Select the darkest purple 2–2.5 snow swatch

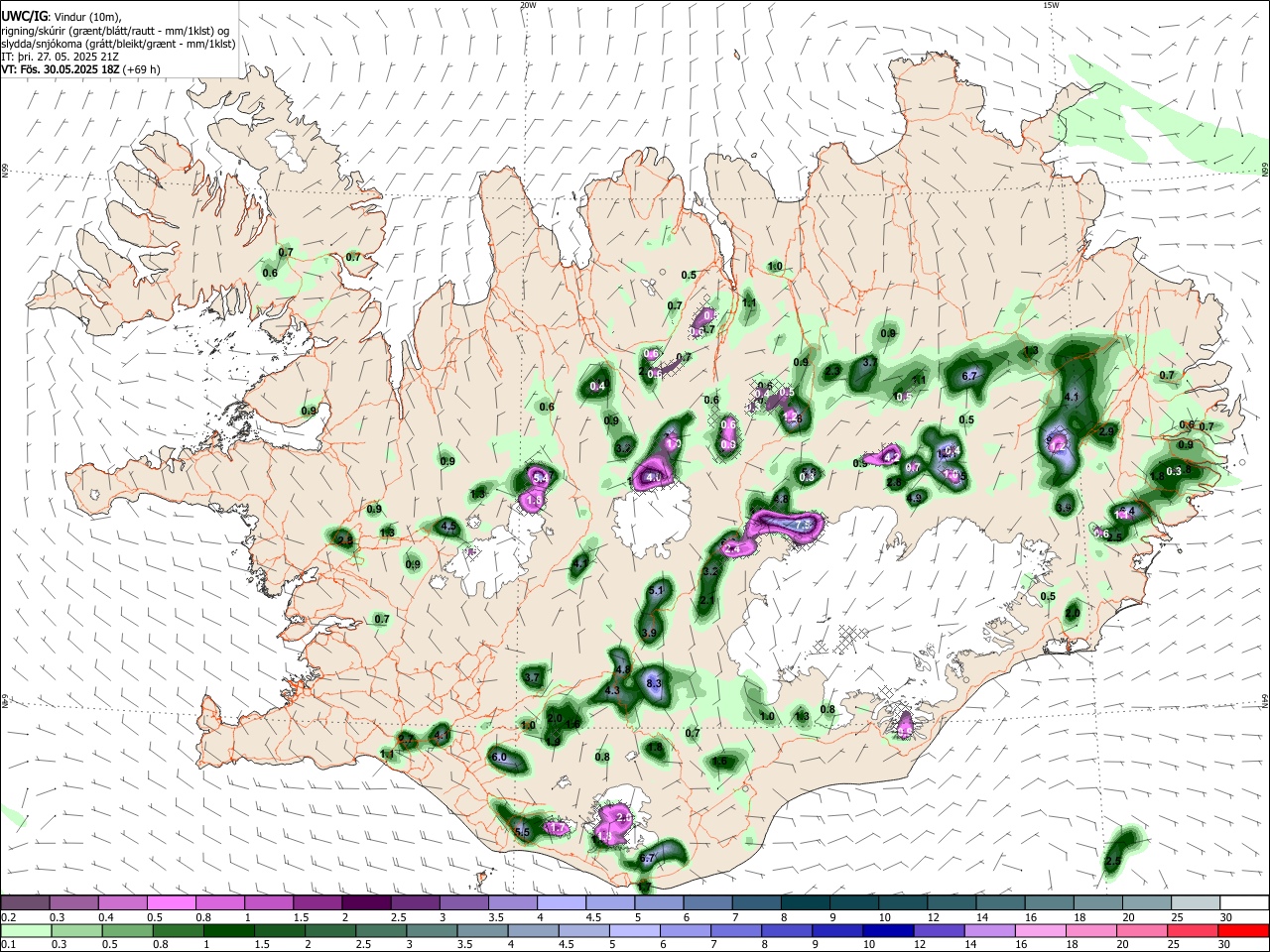368,903
